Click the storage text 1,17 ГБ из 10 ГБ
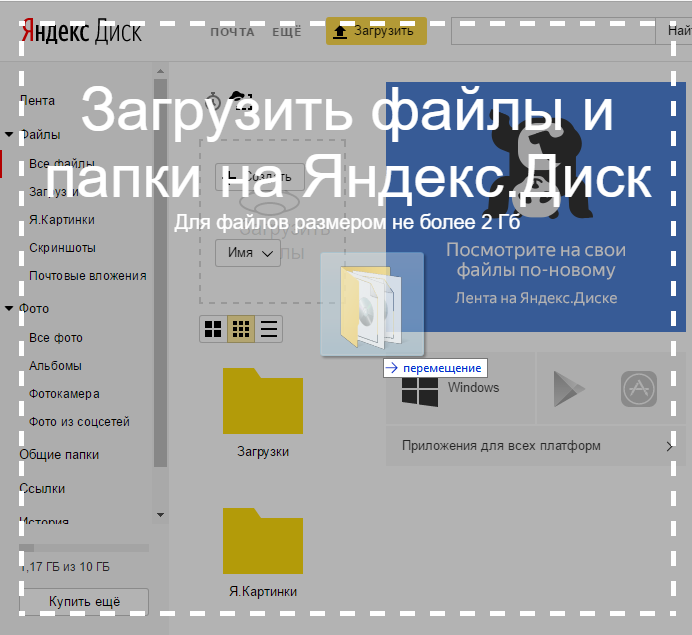 64,567
